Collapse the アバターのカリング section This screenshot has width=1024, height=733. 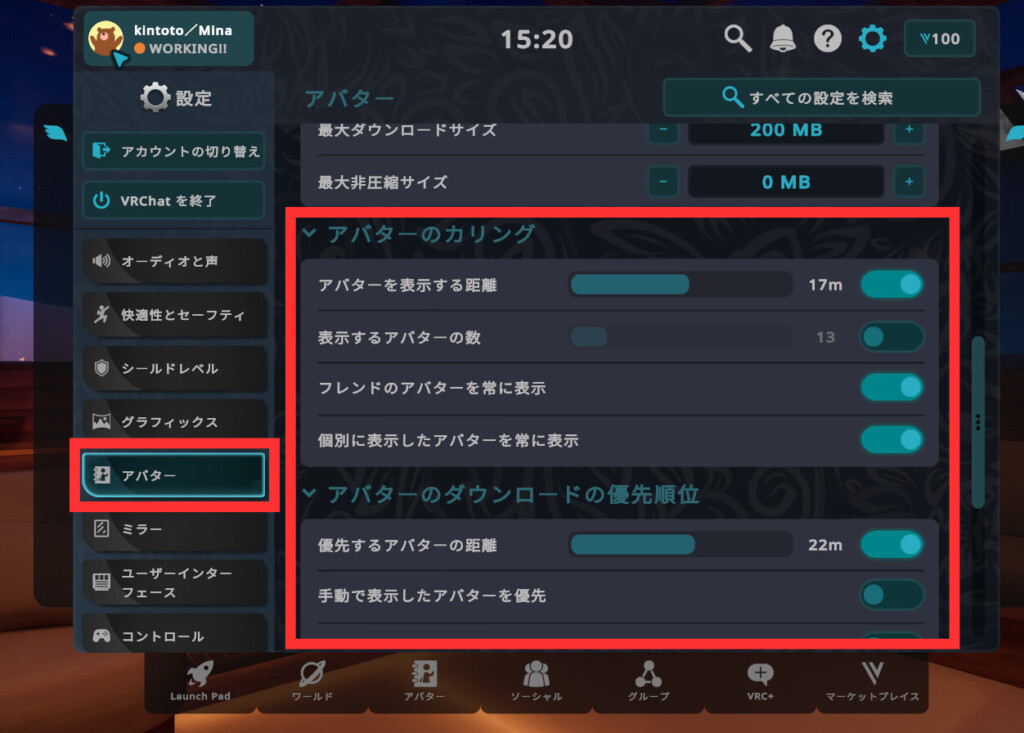tap(310, 233)
